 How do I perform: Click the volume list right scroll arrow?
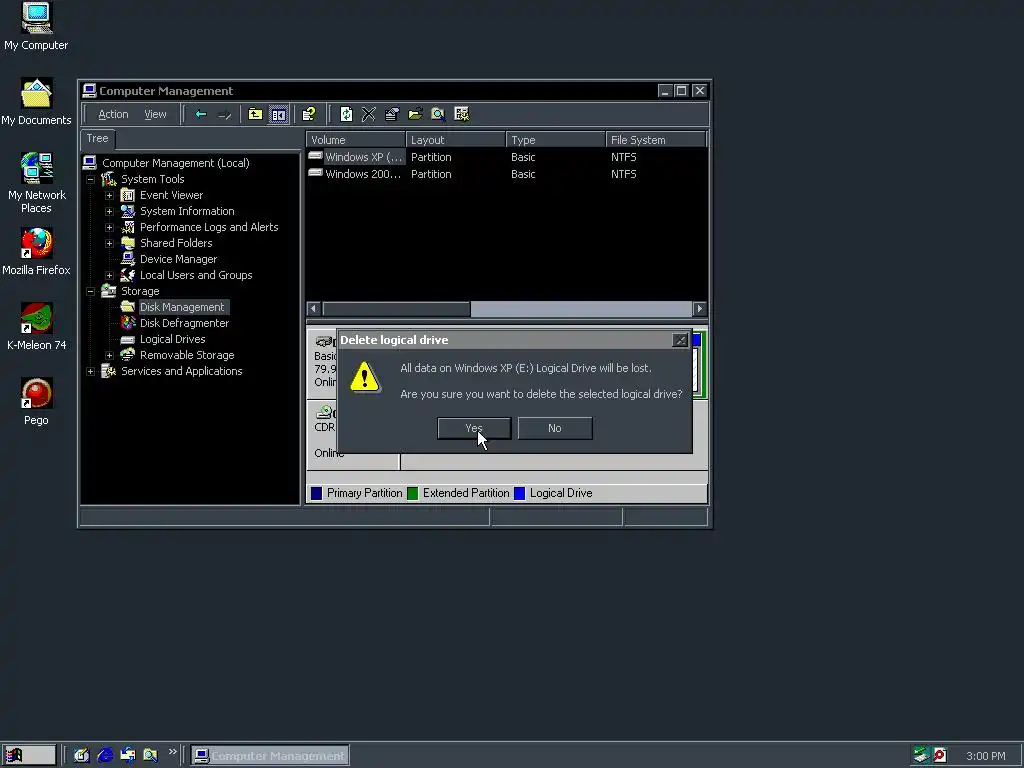[699, 308]
